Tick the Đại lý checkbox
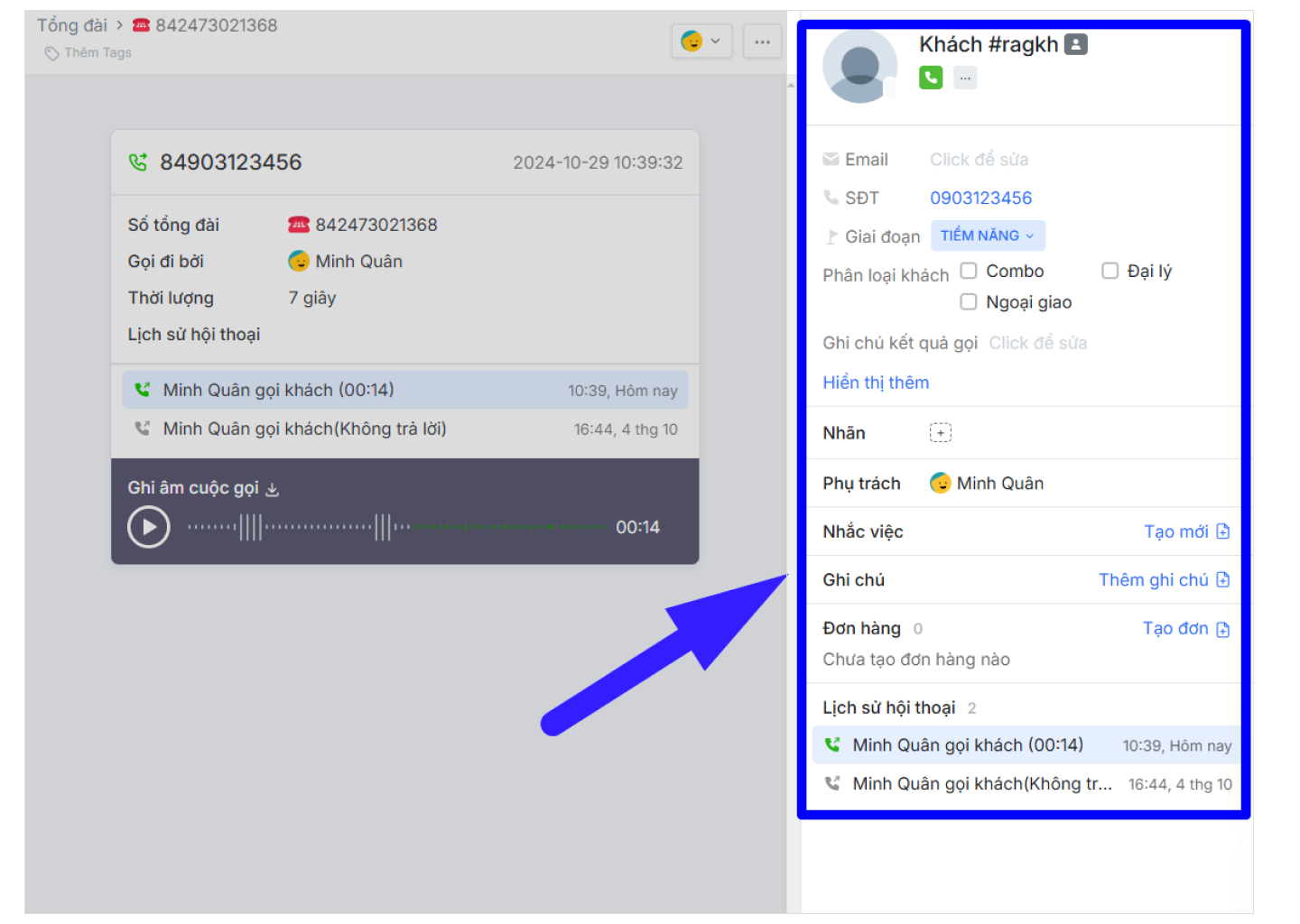 point(1110,271)
